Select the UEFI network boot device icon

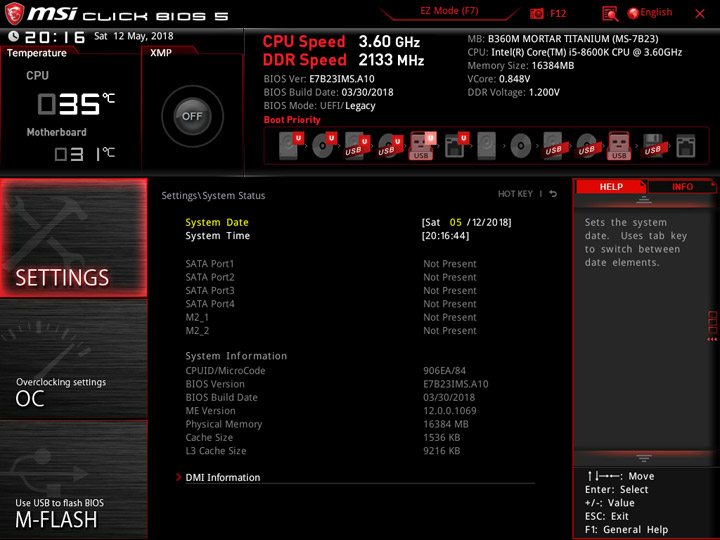coord(456,145)
